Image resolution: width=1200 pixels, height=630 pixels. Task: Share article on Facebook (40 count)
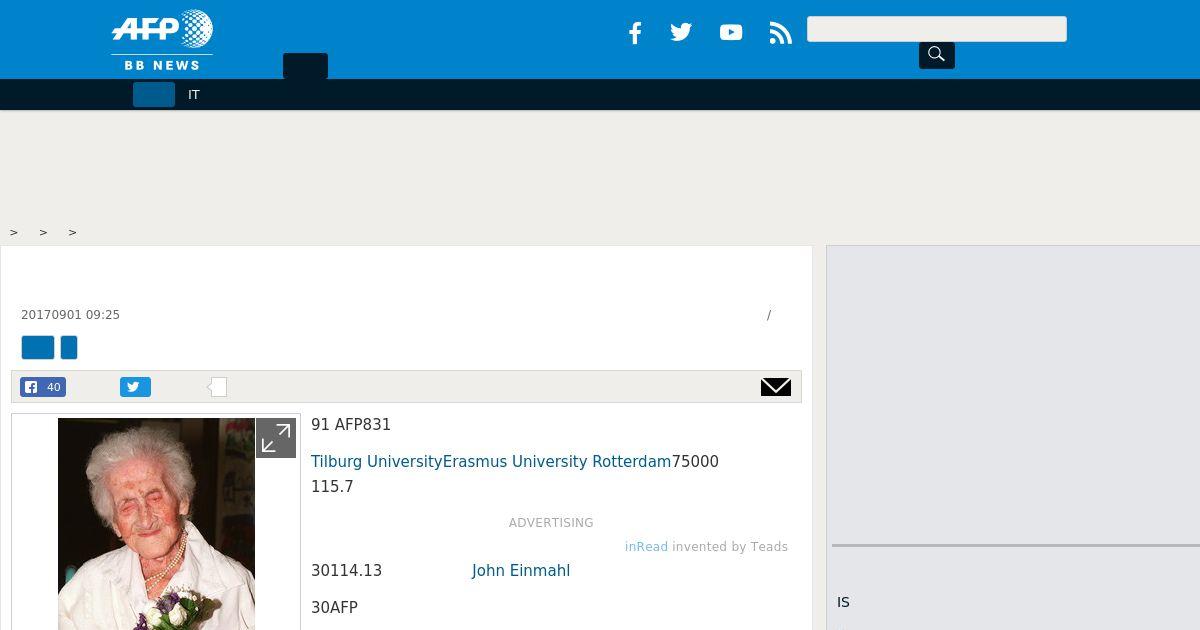[x=43, y=387]
